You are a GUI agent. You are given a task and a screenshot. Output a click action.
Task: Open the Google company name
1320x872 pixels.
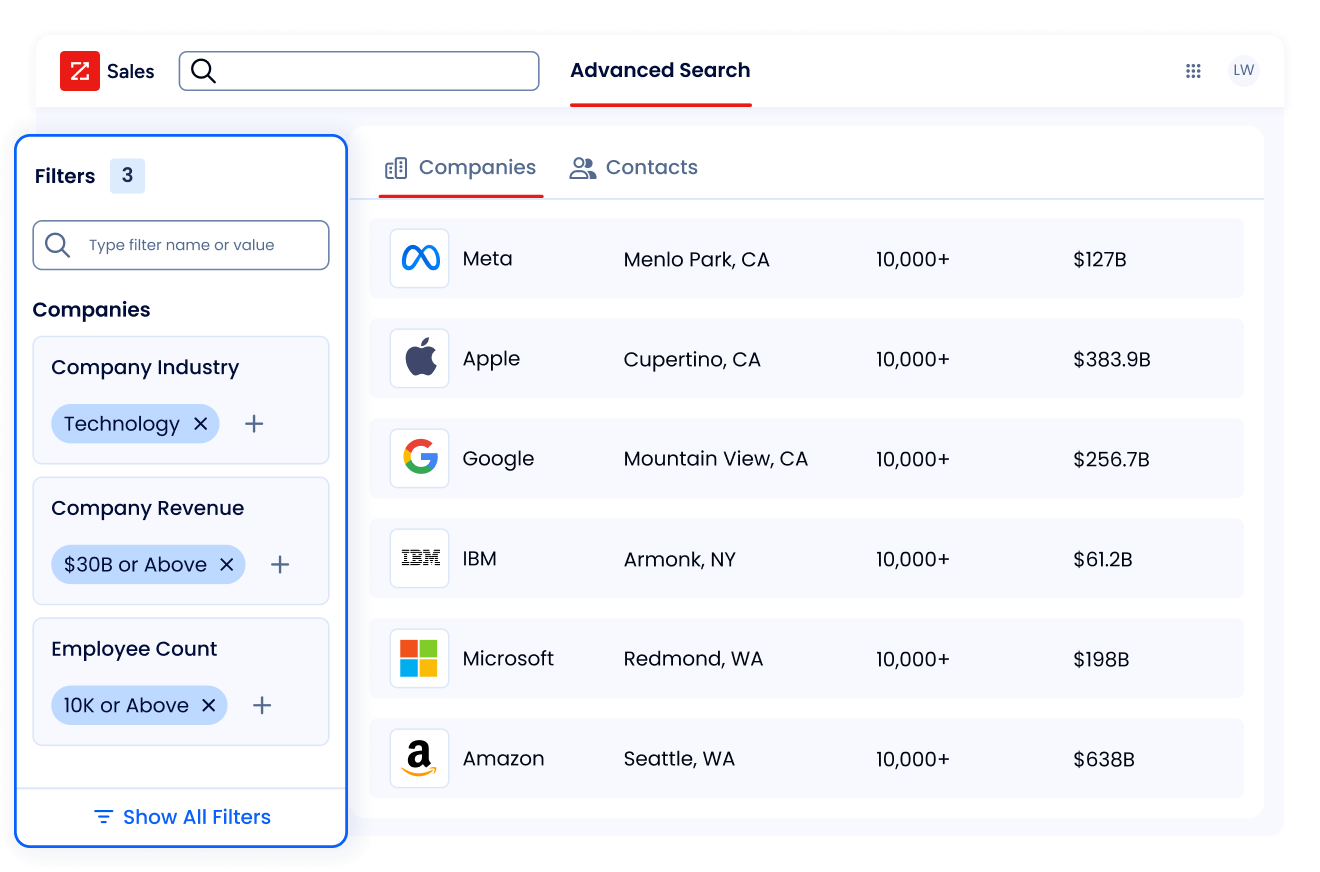[498, 459]
